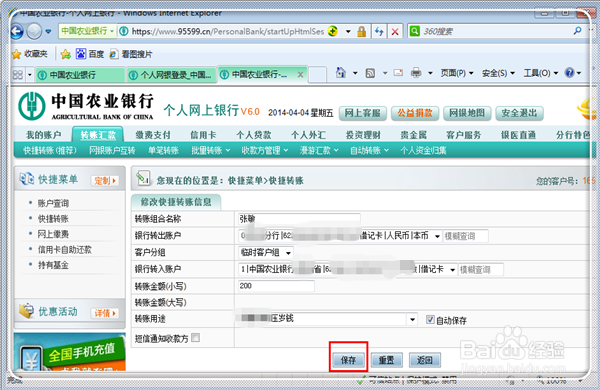Click the 保存 button
Viewport: 600px width, 390px height.
click(348, 360)
